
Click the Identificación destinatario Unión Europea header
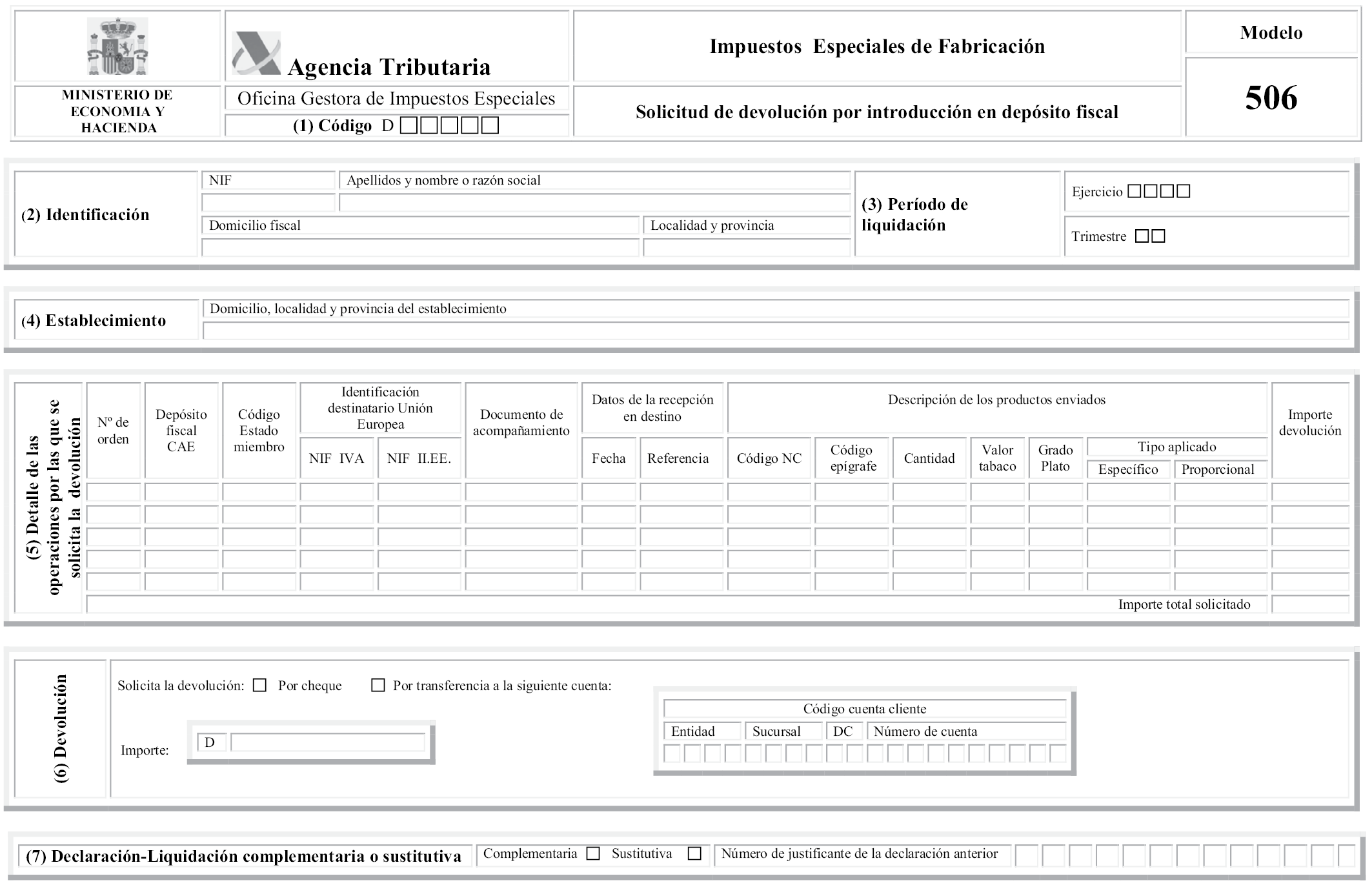[x=380, y=408]
